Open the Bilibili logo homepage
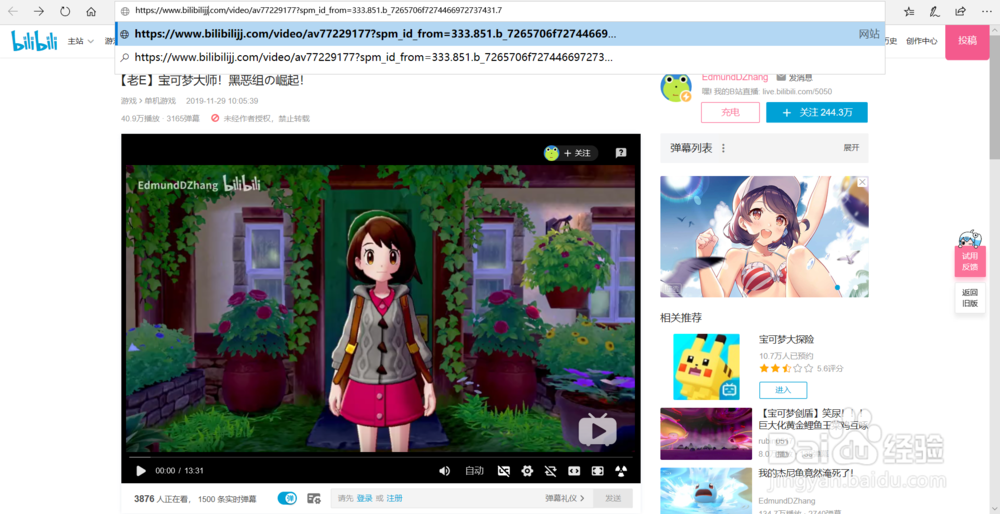This screenshot has width=1000, height=514. click(34, 41)
